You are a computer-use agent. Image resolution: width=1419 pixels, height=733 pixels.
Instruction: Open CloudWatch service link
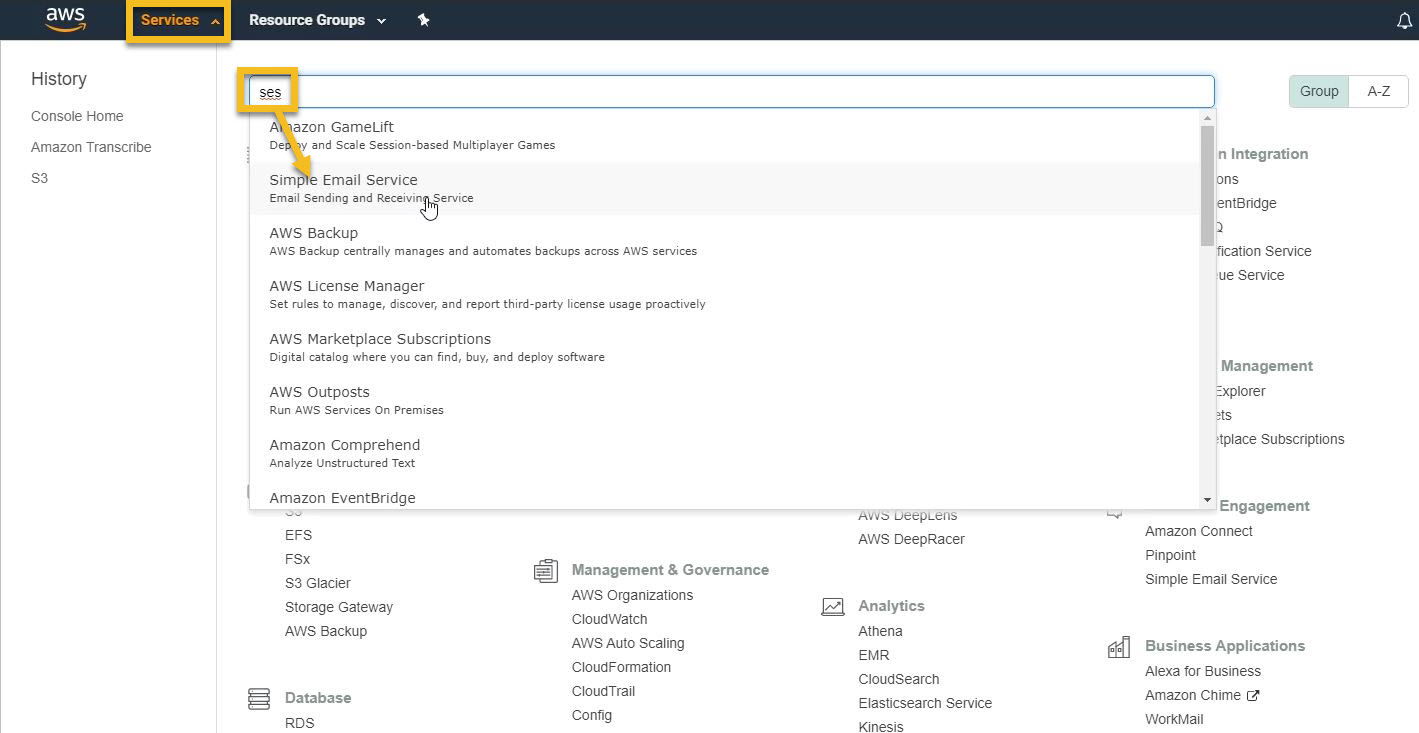609,619
